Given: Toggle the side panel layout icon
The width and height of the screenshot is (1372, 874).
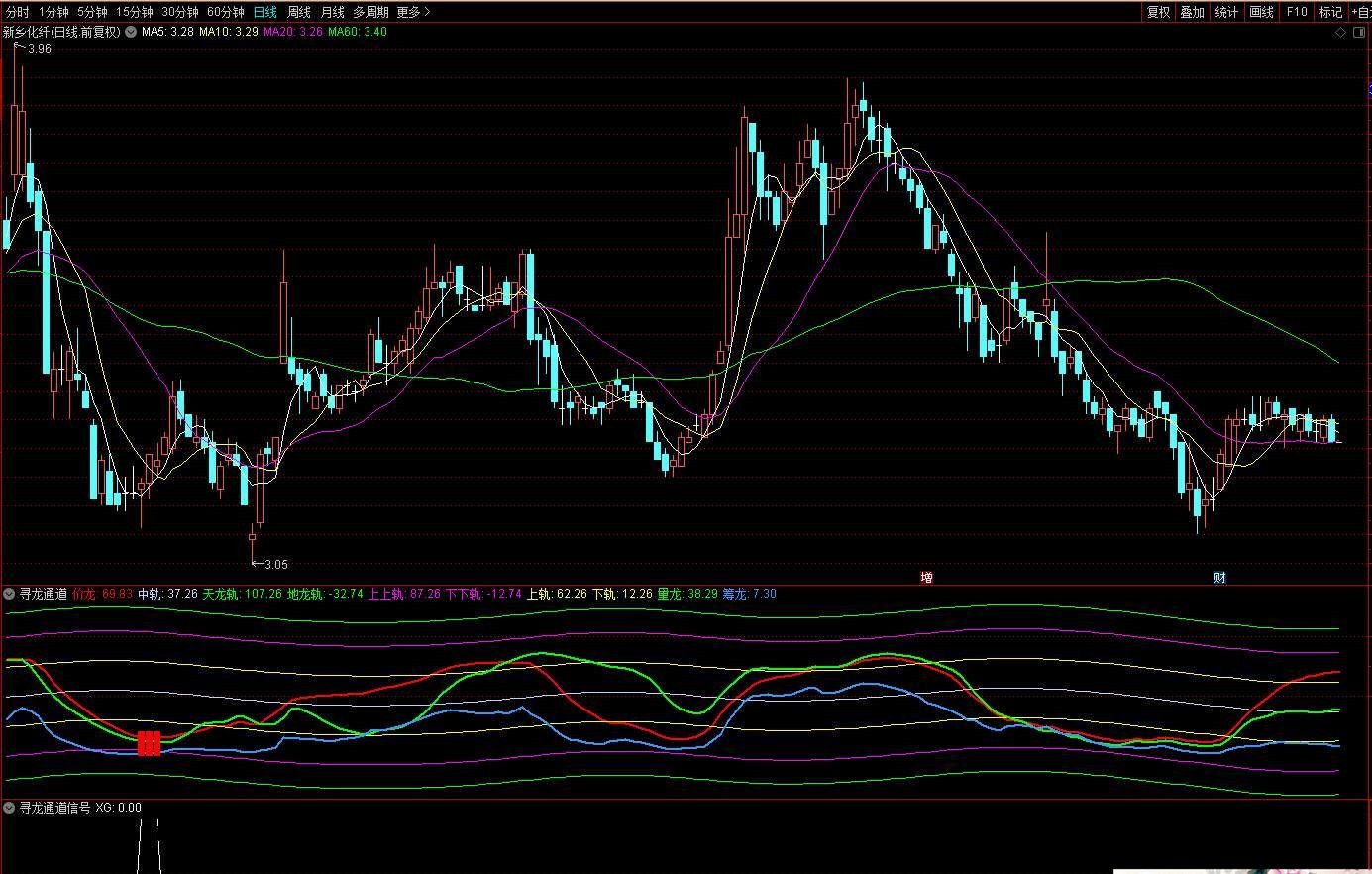Looking at the screenshot, I should (1358, 33).
